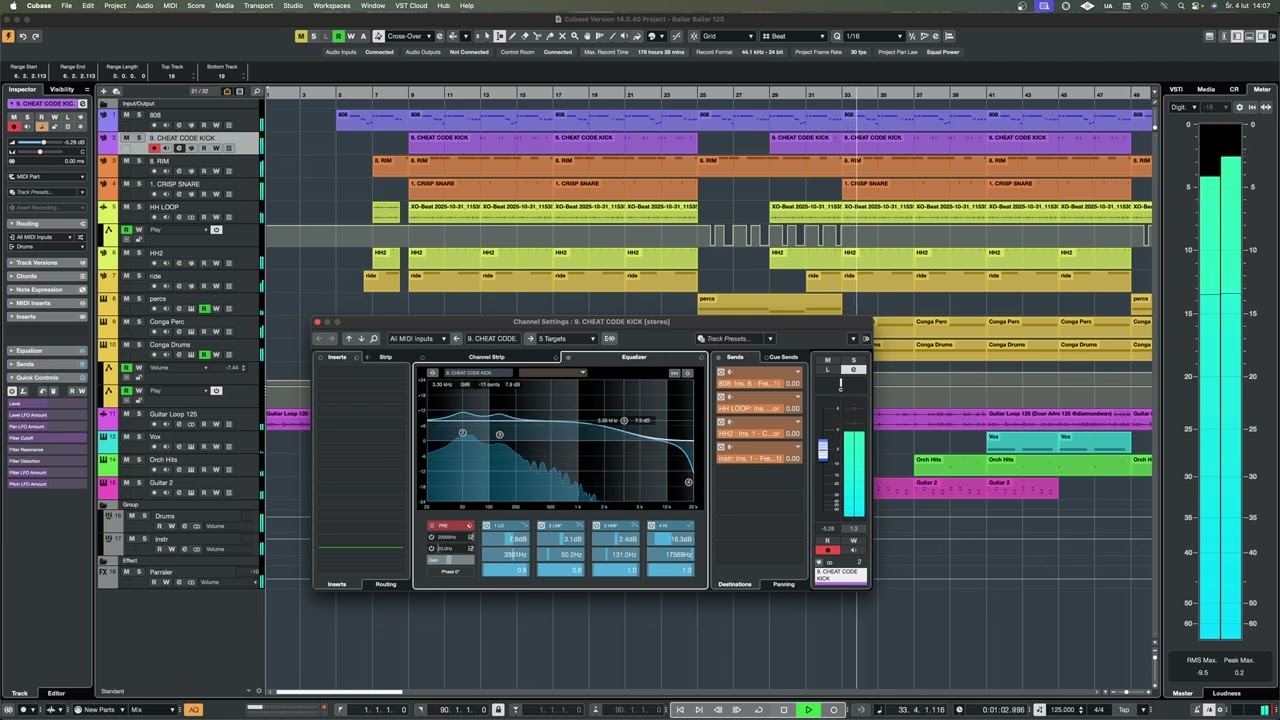Toggle the Left Zone visibility button

(1237, 36)
